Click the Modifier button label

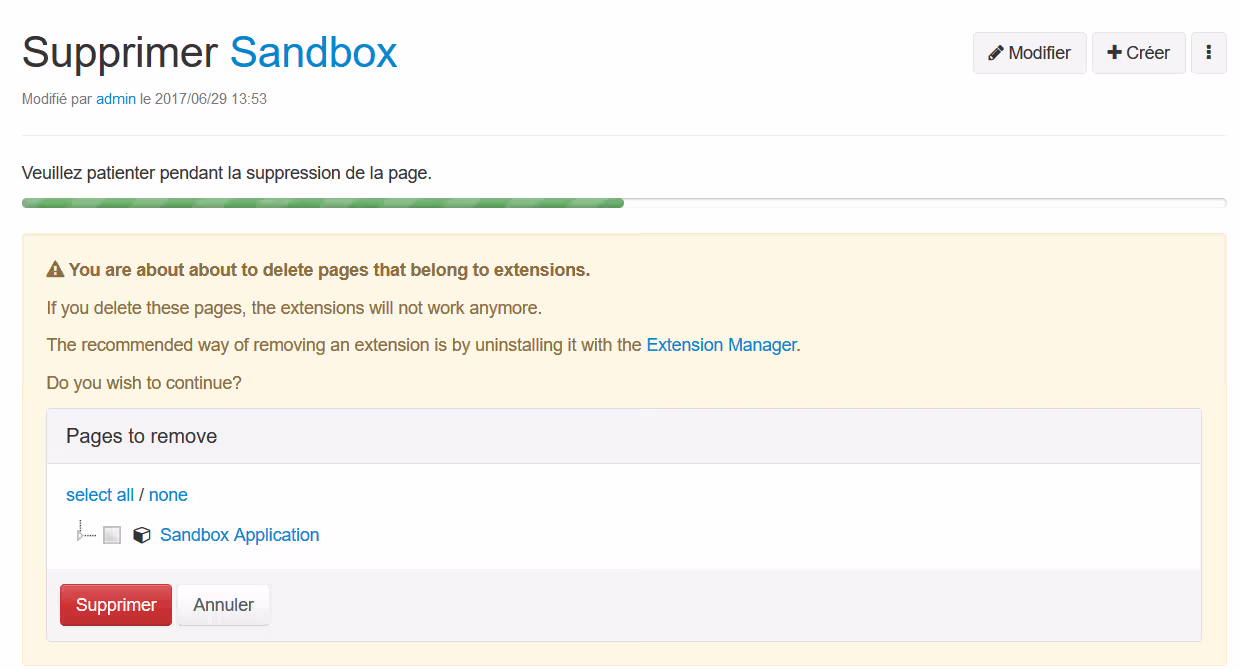tap(1039, 53)
